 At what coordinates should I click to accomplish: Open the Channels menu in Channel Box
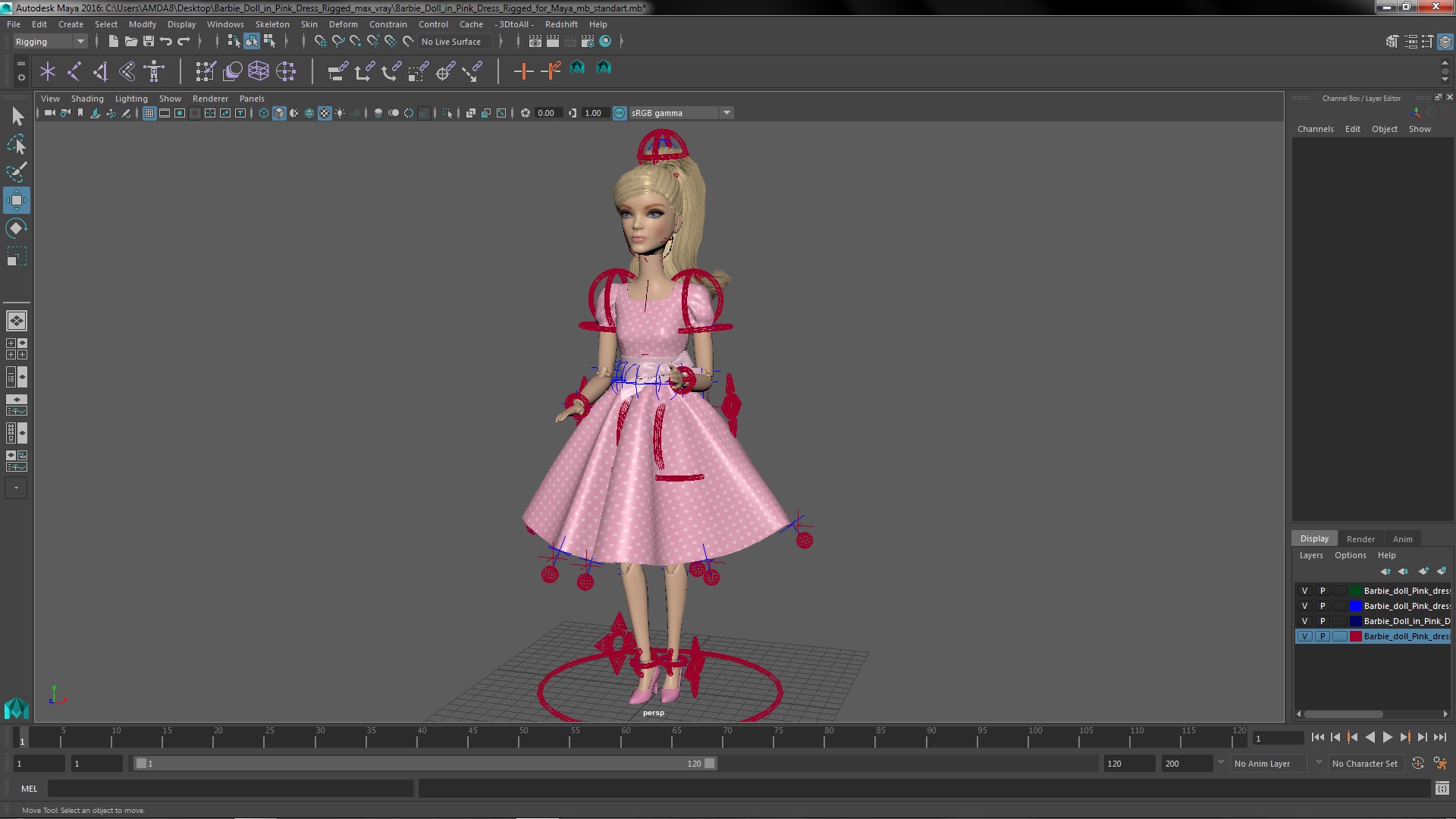(x=1315, y=129)
